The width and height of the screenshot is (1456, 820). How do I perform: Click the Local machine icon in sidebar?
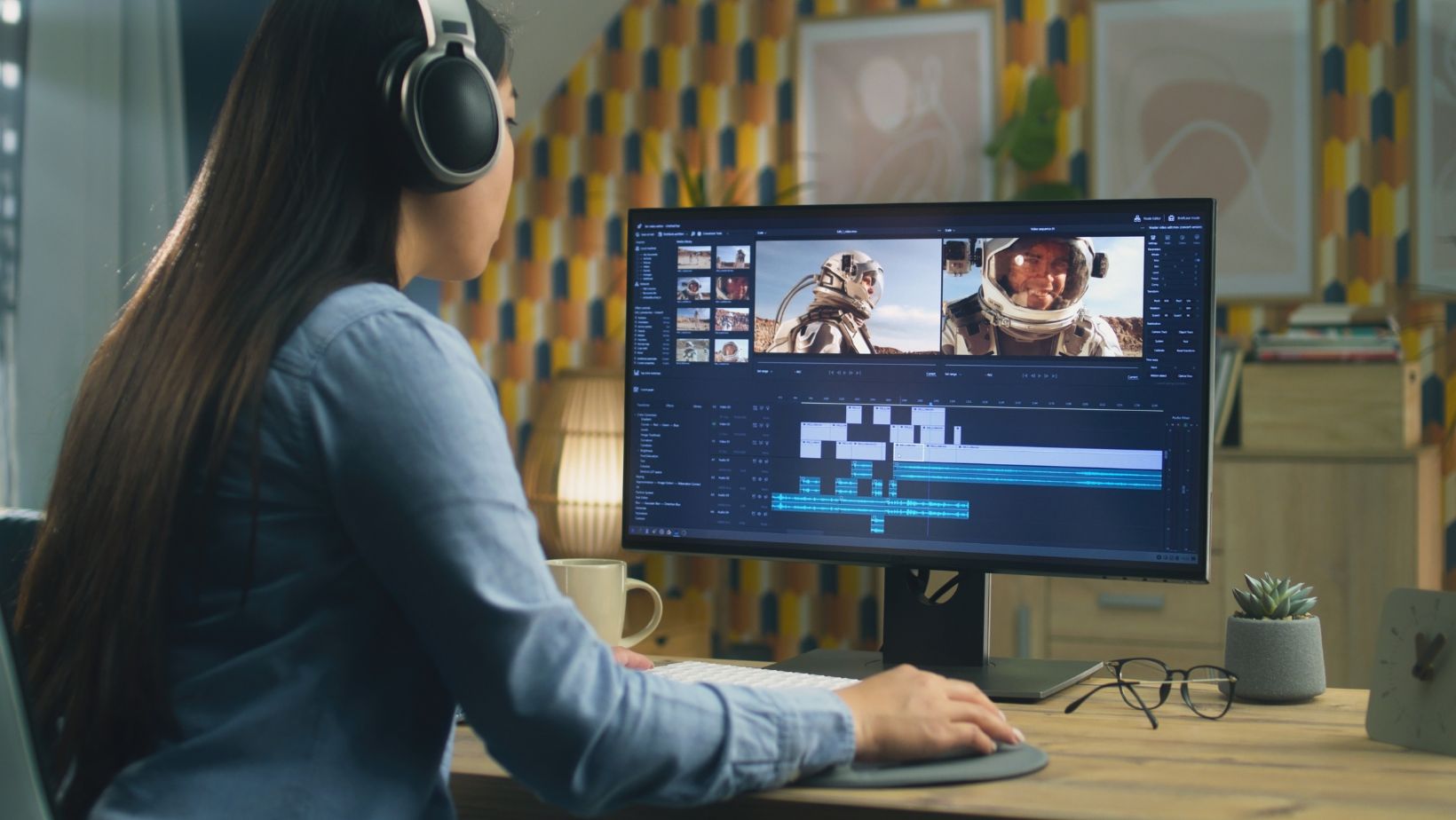637,248
